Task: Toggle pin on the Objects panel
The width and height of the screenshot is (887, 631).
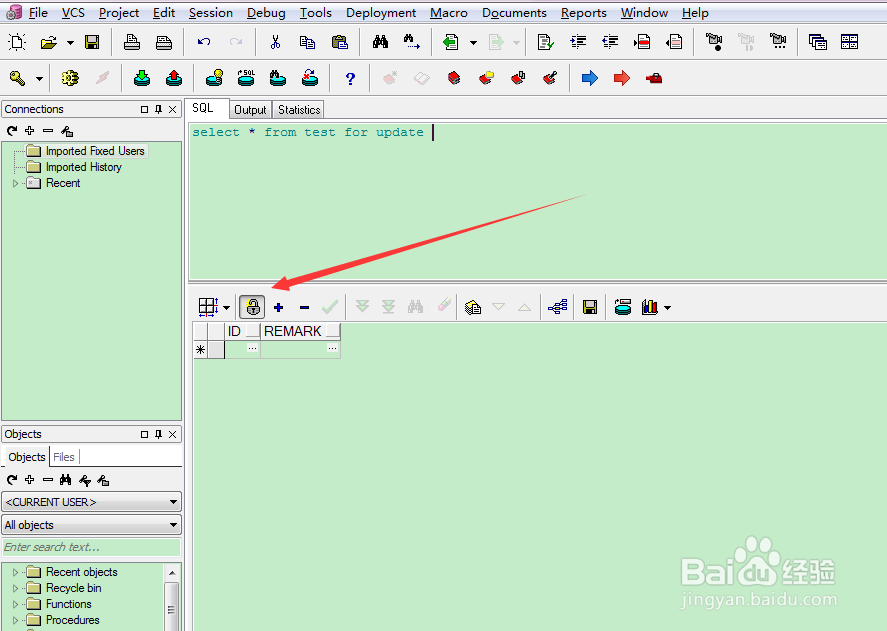Action: [x=158, y=434]
